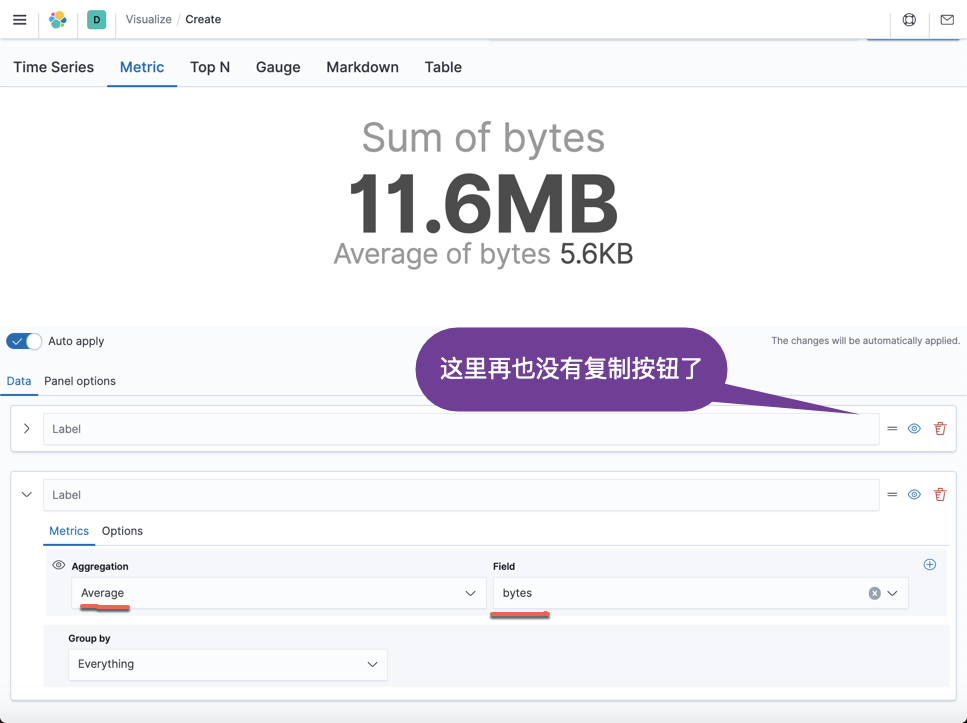Add a new metric with the plus icon

[929, 564]
